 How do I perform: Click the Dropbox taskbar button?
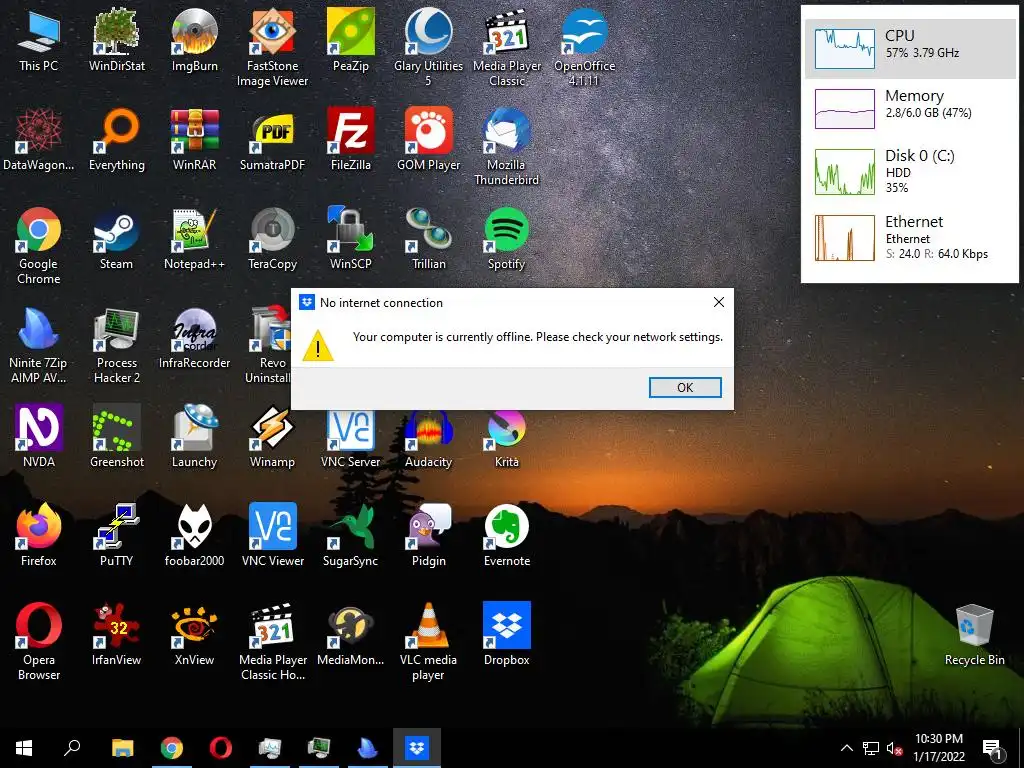click(417, 748)
